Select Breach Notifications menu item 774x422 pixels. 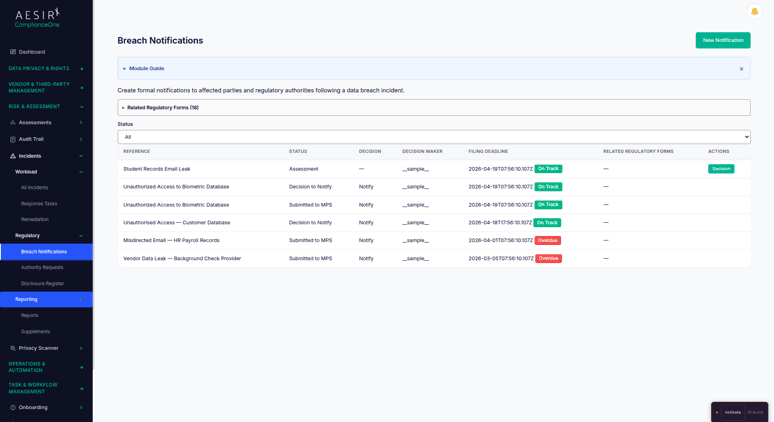46,252
